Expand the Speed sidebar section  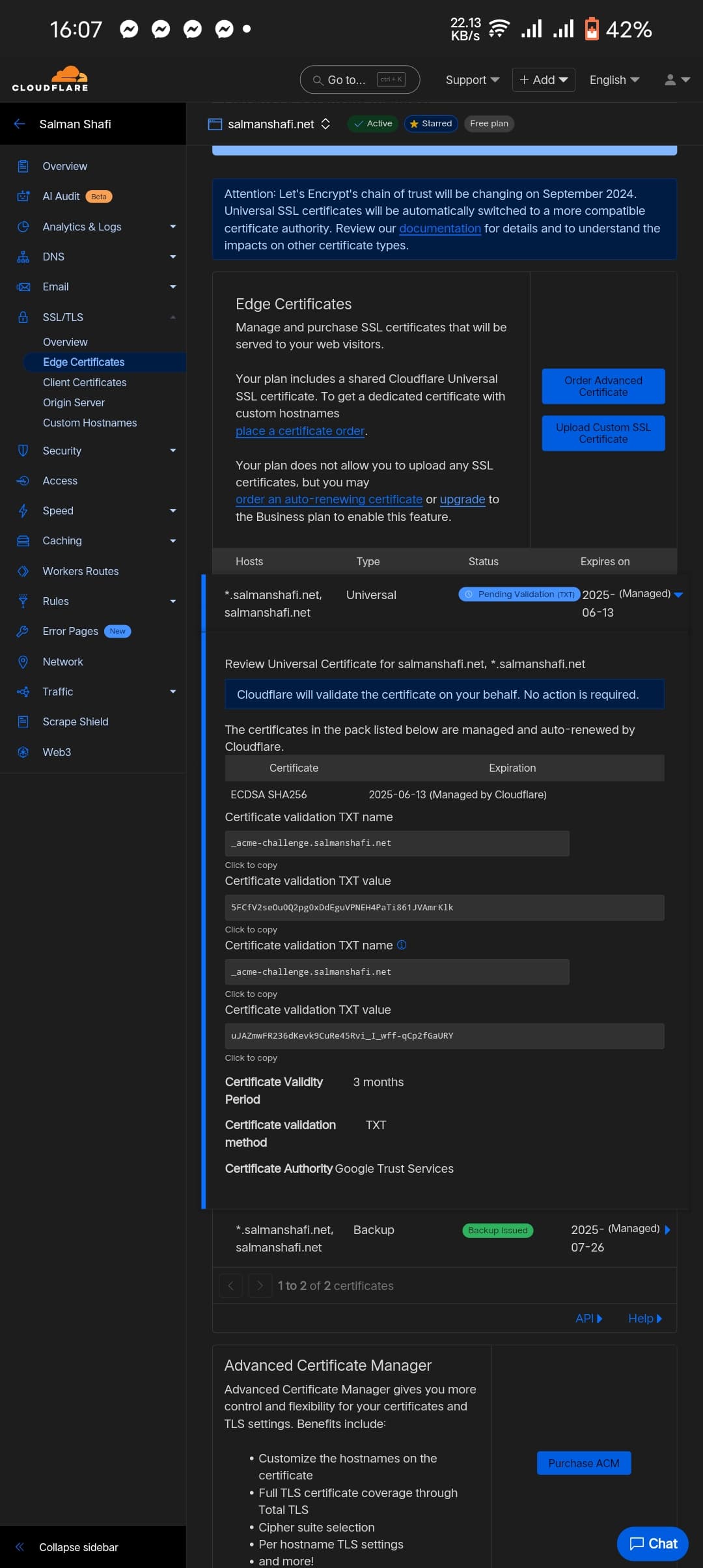[173, 511]
